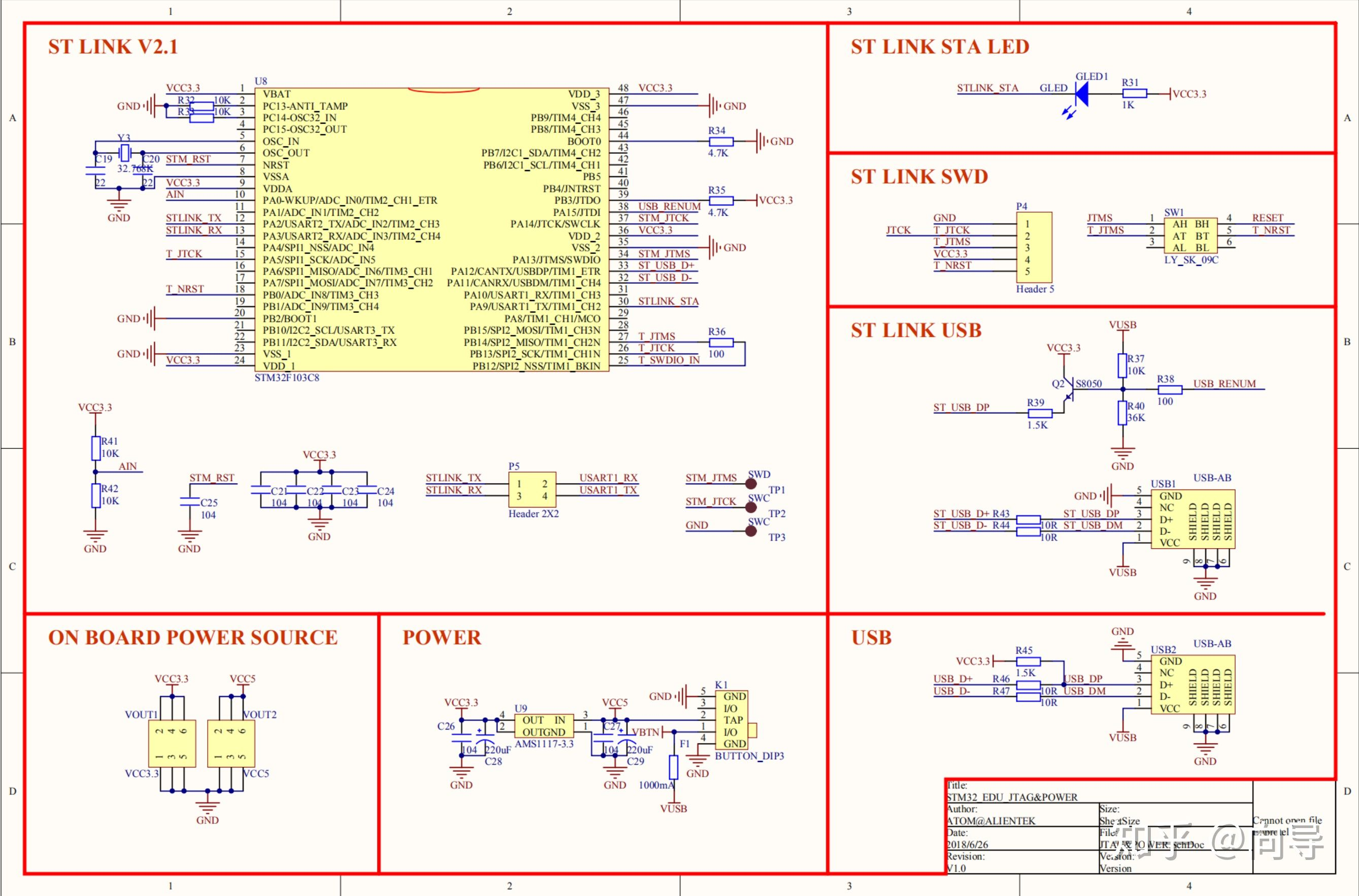
Task: Click the "ST LINK V2.1" section heading
Action: (113, 47)
